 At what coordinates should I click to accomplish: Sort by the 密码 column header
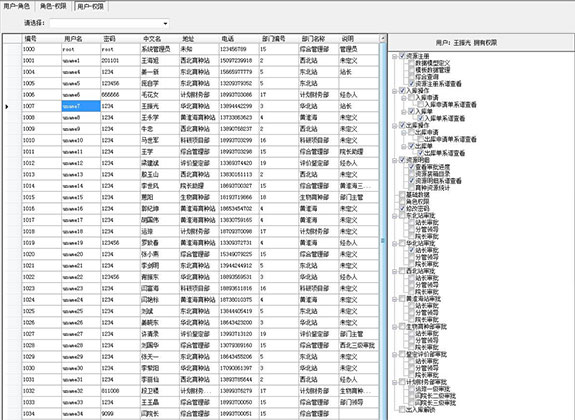(x=120, y=39)
